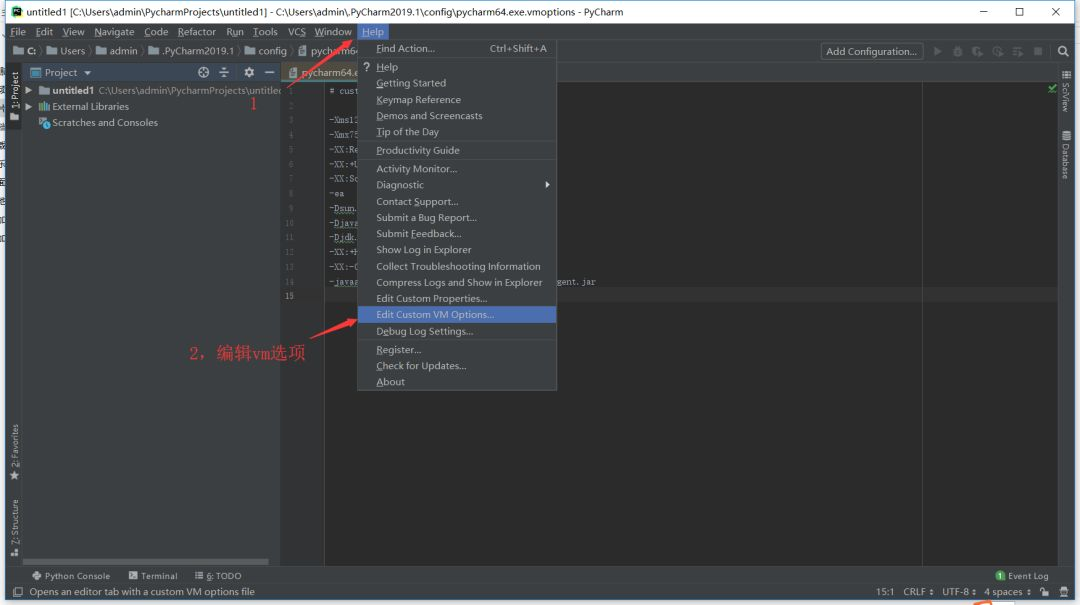This screenshot has width=1080, height=605.
Task: Expand the Diagnostic submenu
Action: pyautogui.click(x=457, y=185)
